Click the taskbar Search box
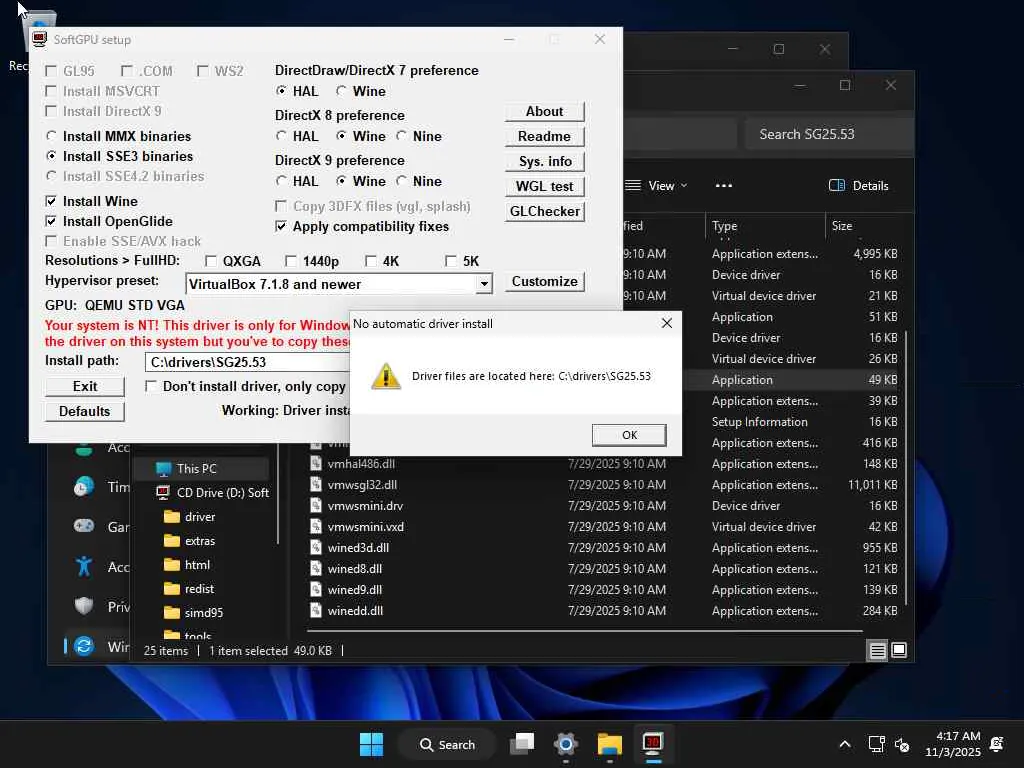Viewport: 1024px width, 768px height. pyautogui.click(x=448, y=744)
